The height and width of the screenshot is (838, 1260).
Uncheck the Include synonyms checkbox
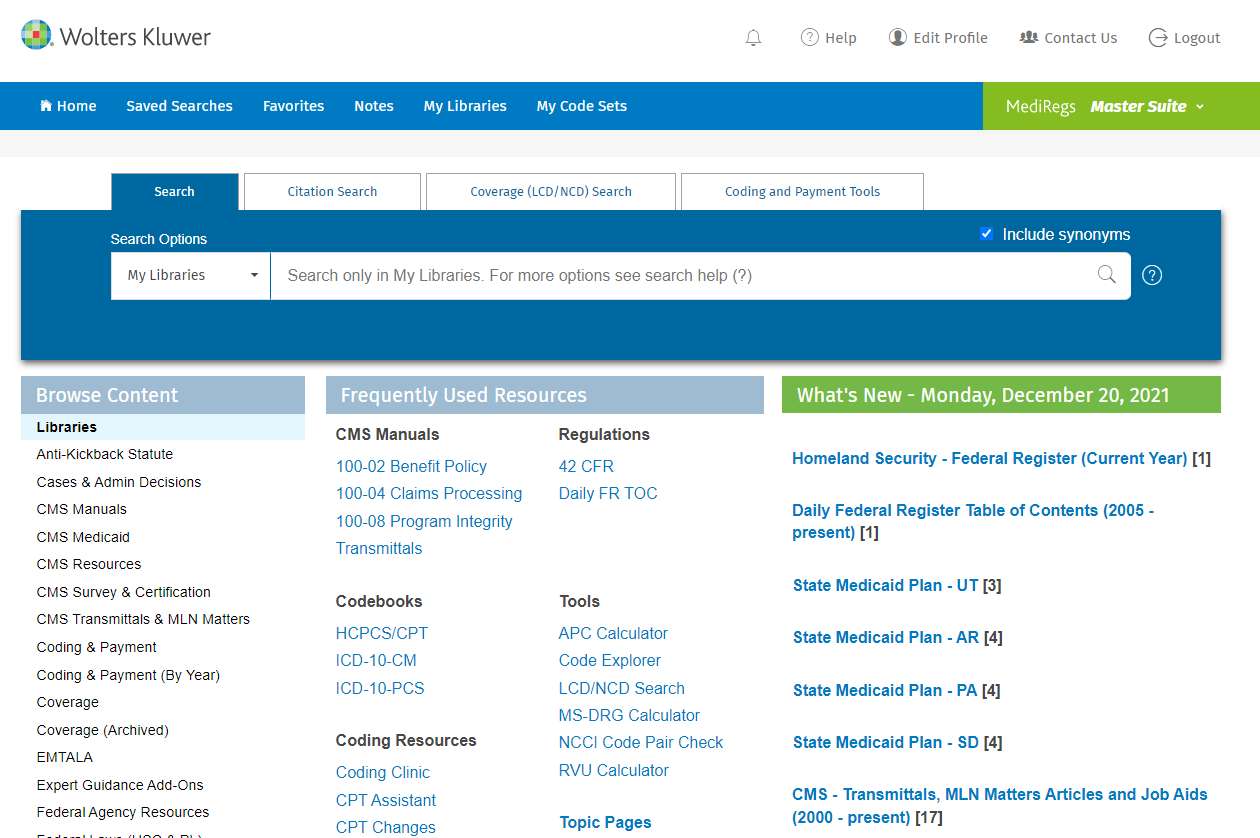point(987,234)
